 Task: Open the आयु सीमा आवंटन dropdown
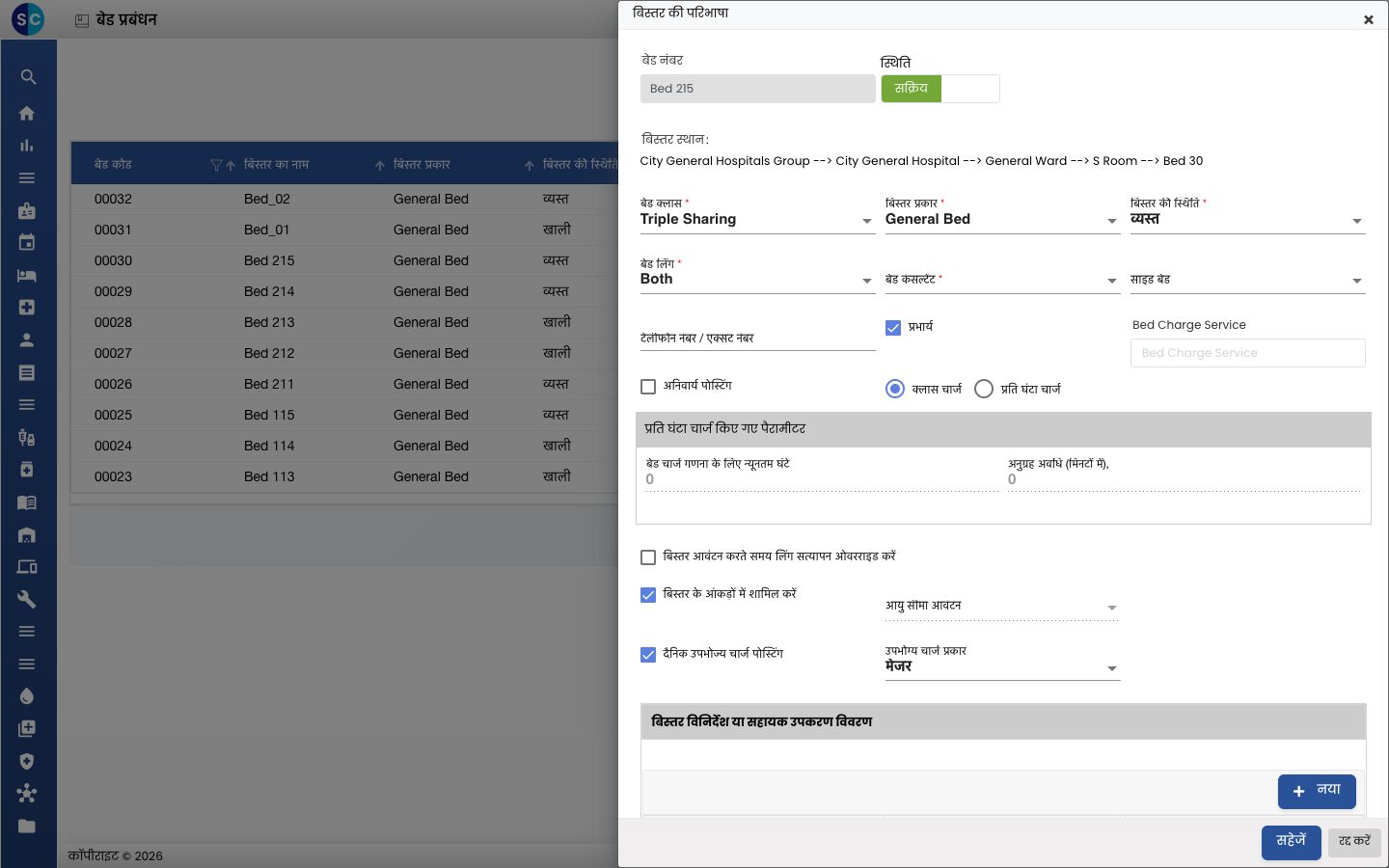pyautogui.click(x=1003, y=607)
